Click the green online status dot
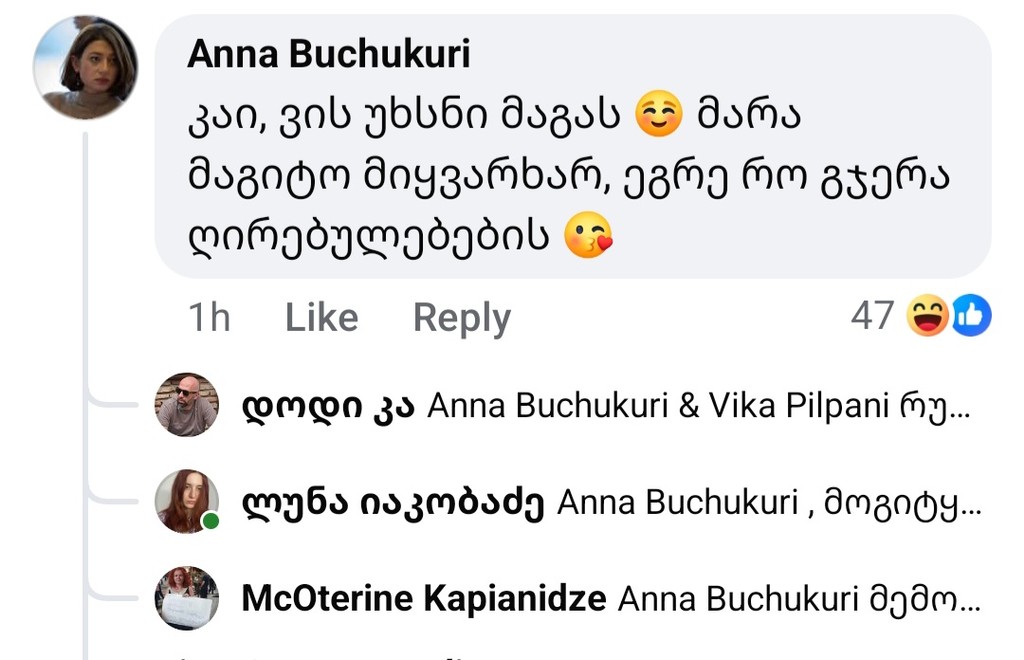1024x660 pixels. click(210, 522)
